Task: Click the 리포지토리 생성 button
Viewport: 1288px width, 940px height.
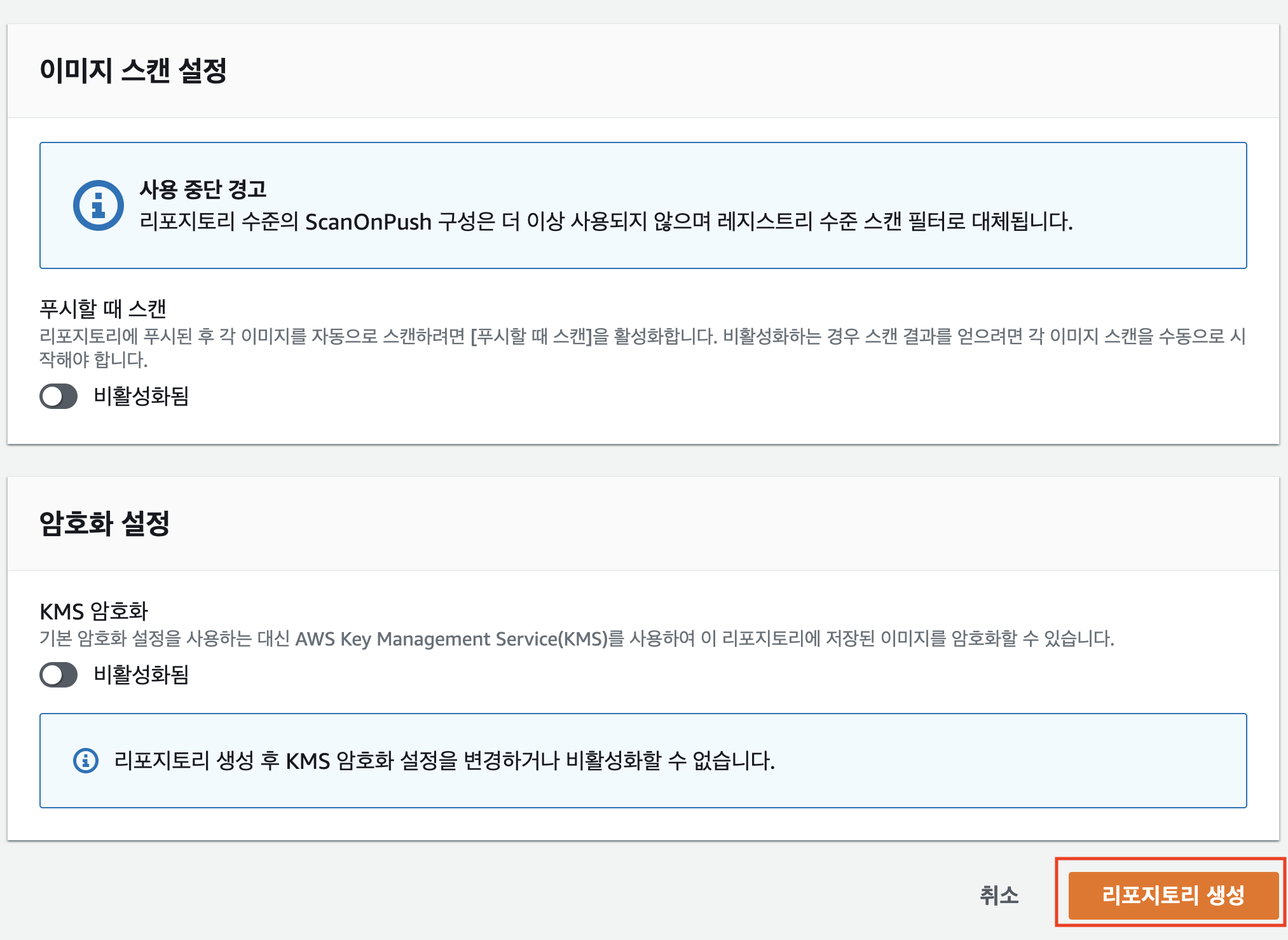Action: tap(1174, 895)
